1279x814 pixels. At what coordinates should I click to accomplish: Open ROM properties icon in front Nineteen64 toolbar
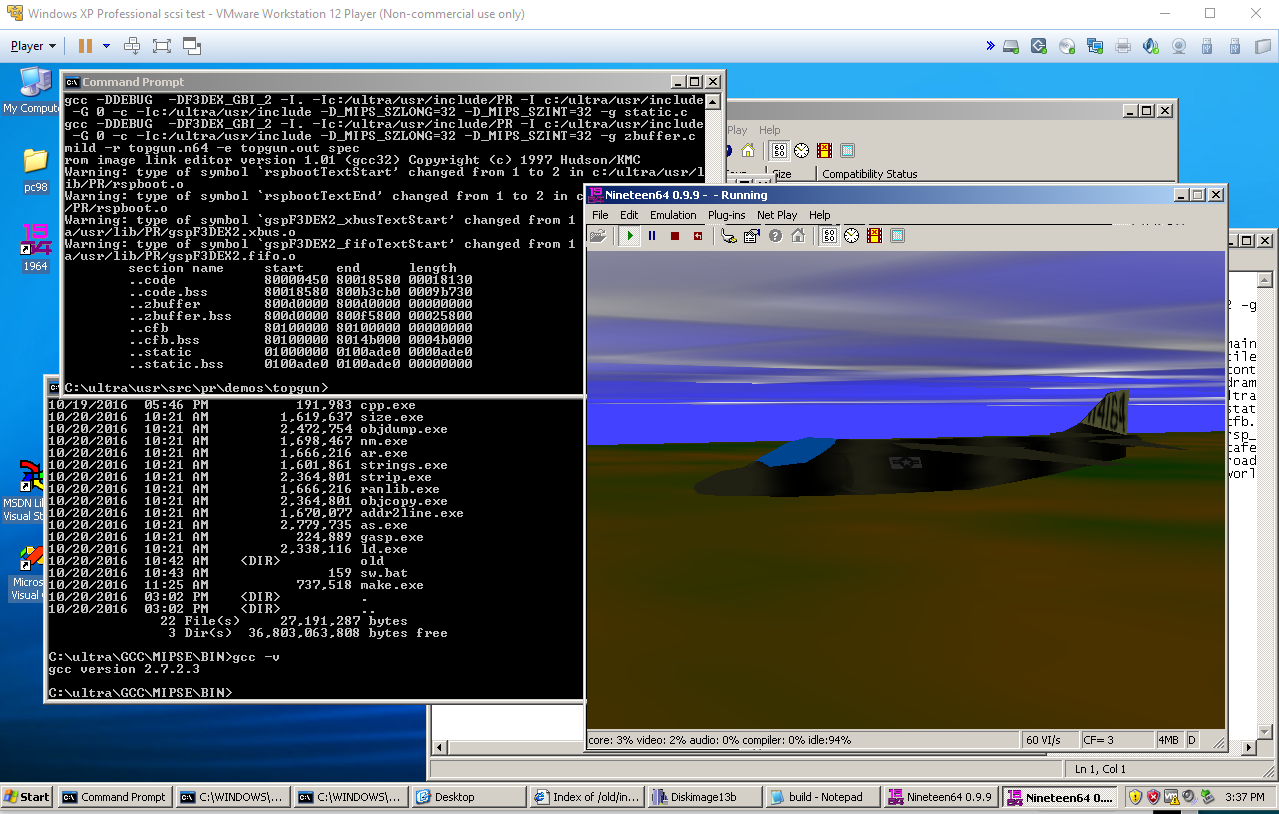click(752, 236)
